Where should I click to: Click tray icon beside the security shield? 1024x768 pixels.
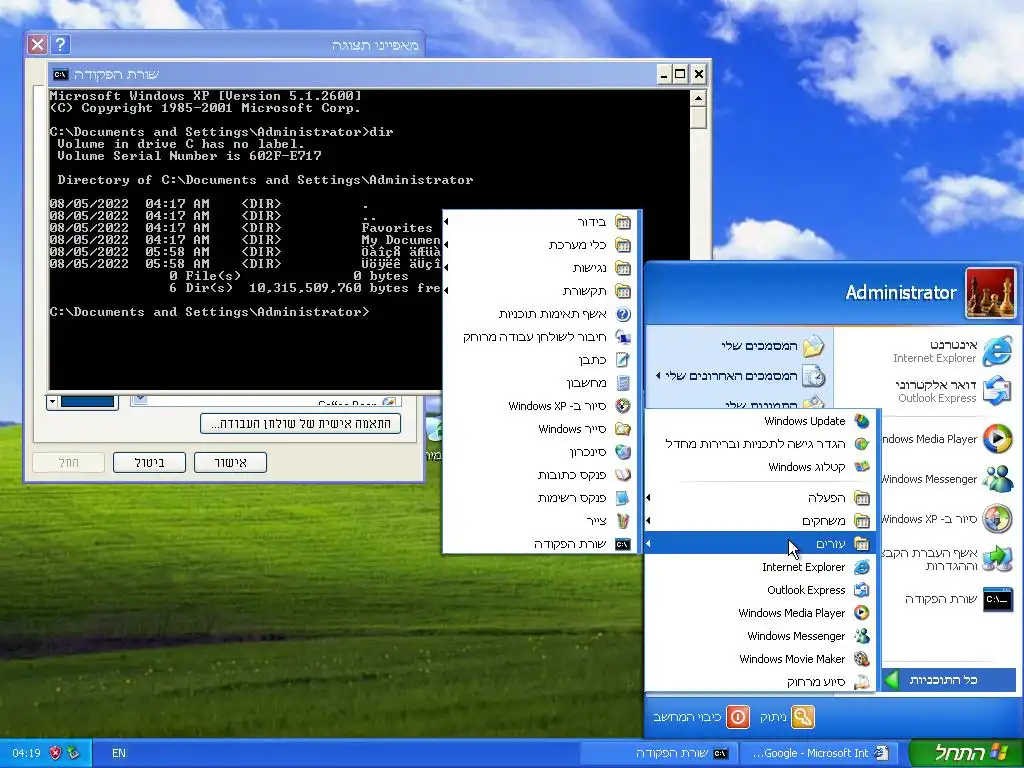click(73, 753)
